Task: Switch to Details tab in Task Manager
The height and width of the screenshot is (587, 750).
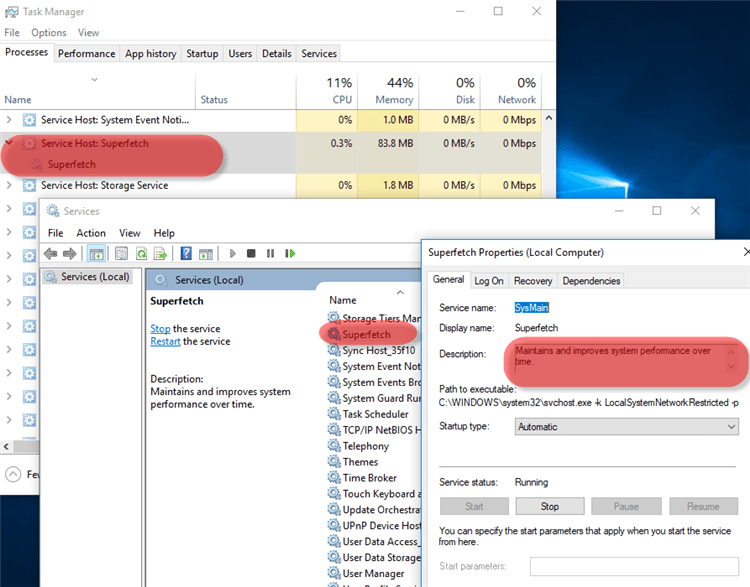Action: [x=276, y=54]
